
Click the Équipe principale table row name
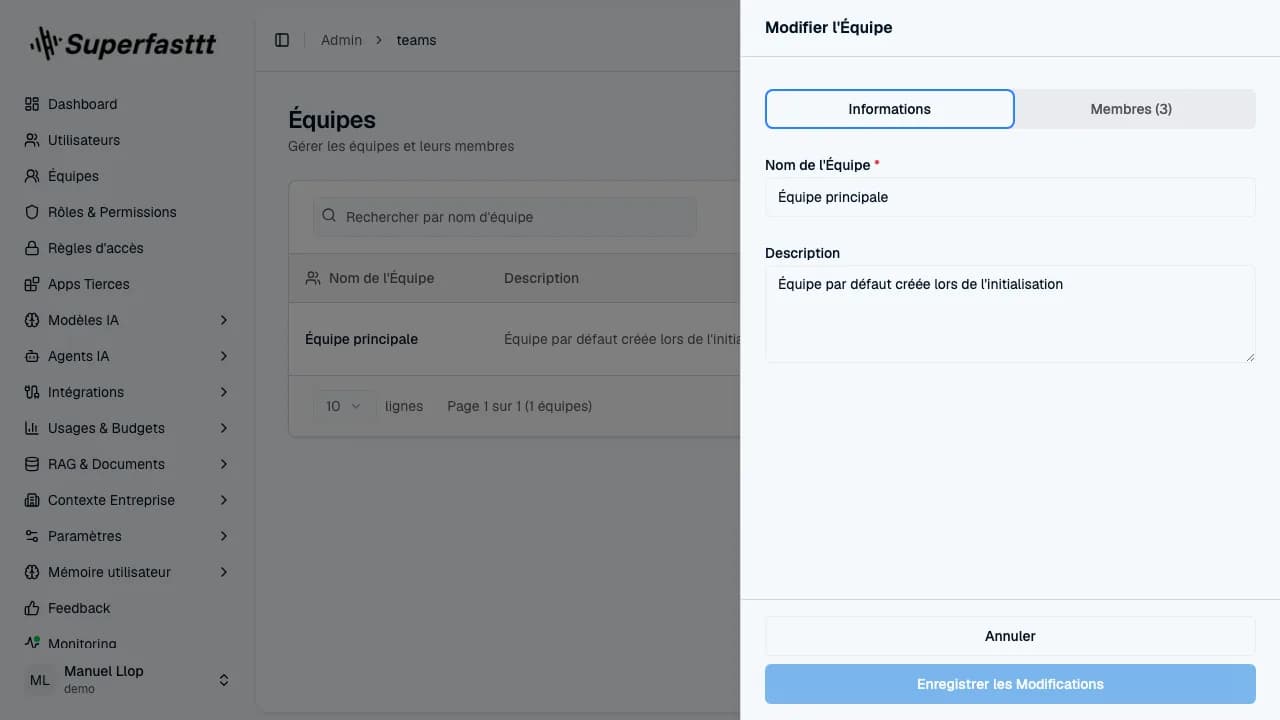[361, 339]
